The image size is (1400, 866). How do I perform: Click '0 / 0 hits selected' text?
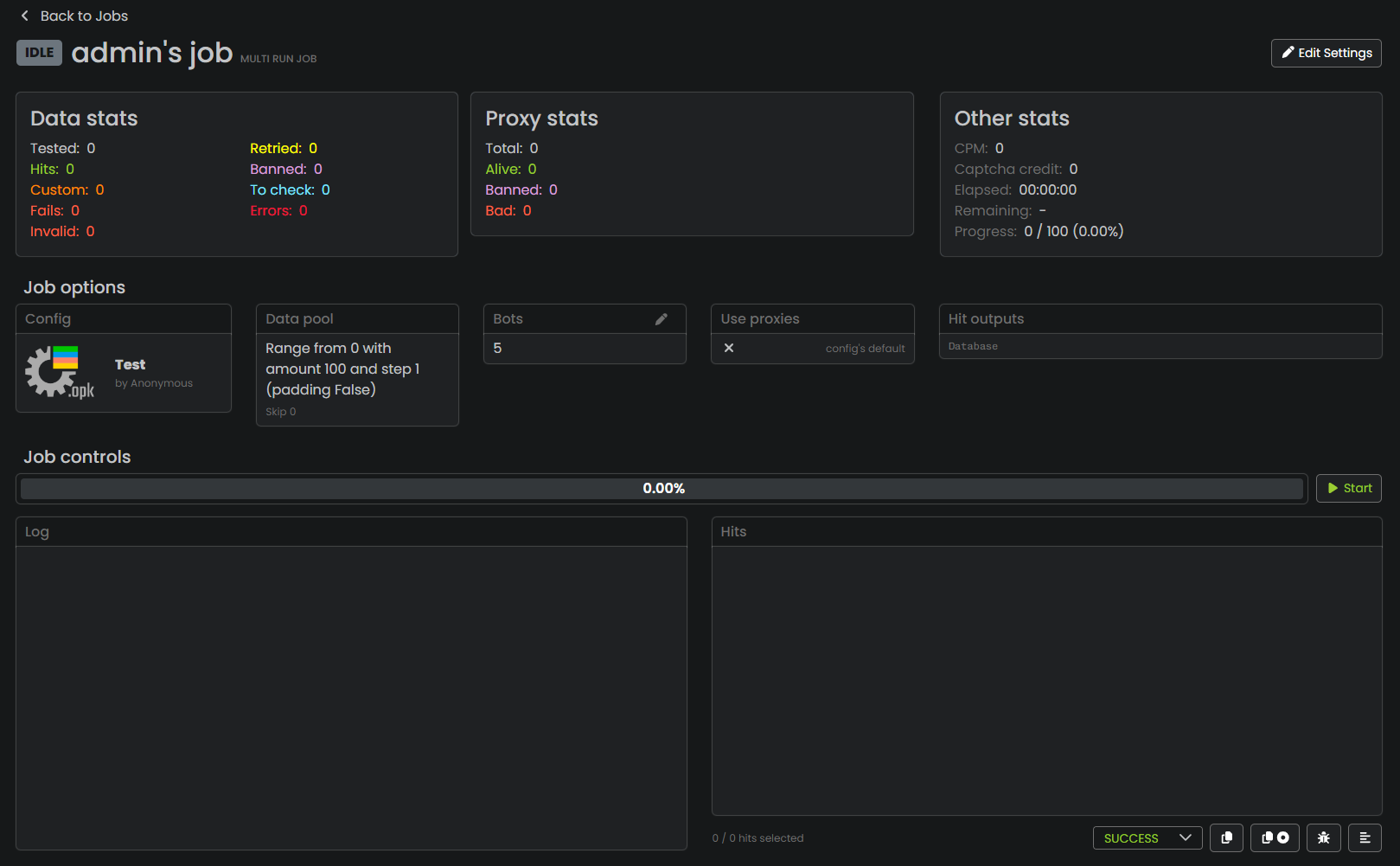(x=758, y=838)
